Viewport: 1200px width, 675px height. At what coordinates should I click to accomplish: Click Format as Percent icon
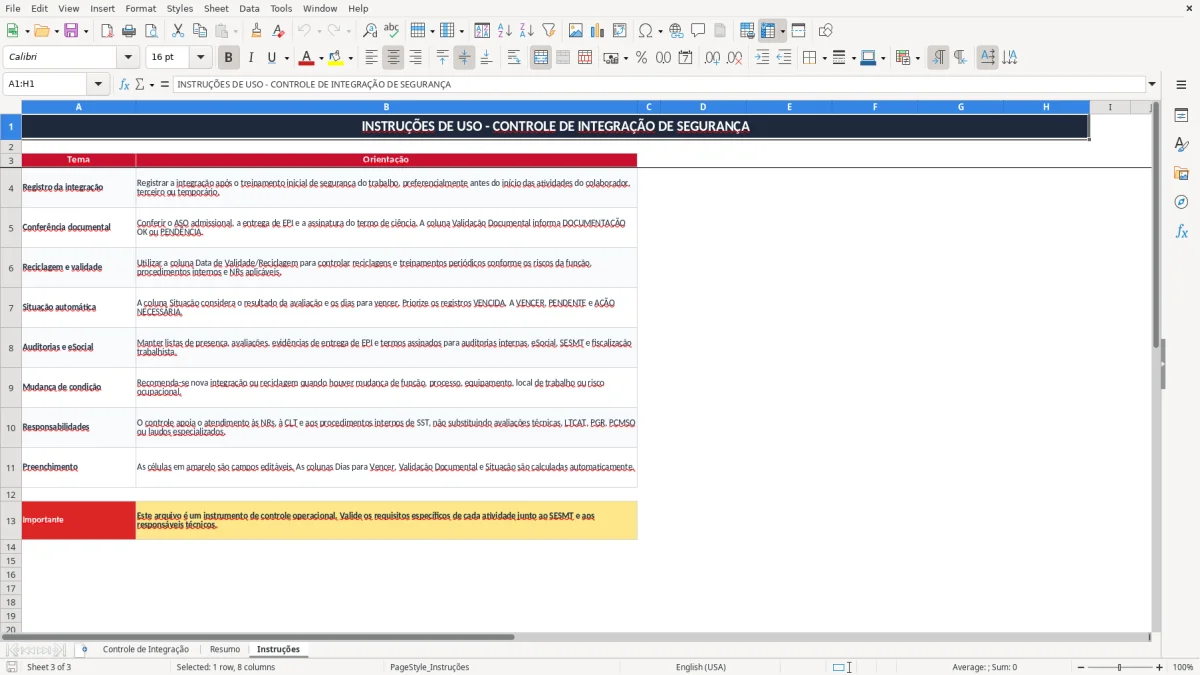(641, 58)
